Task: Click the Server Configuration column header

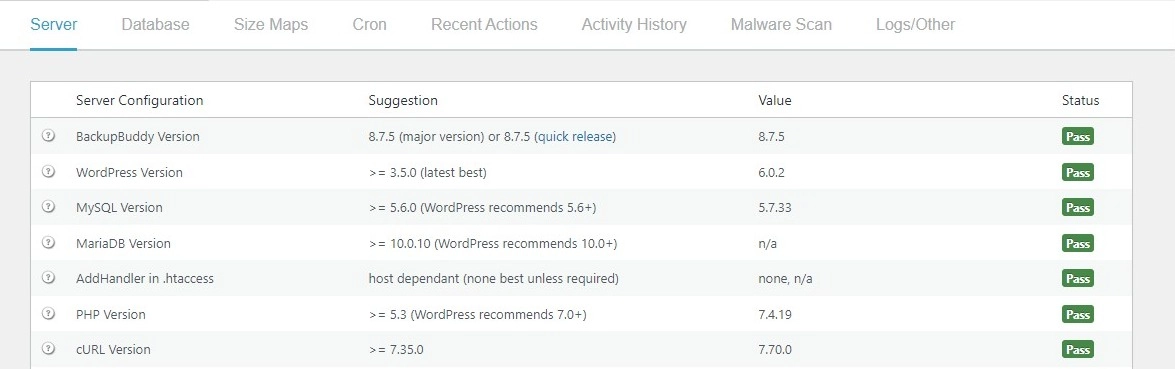Action: click(139, 100)
